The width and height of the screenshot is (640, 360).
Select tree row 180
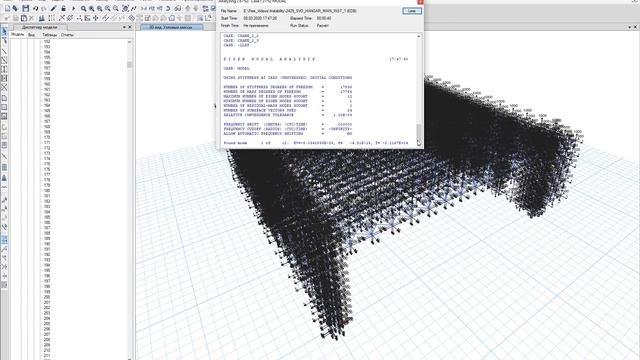coord(47,191)
